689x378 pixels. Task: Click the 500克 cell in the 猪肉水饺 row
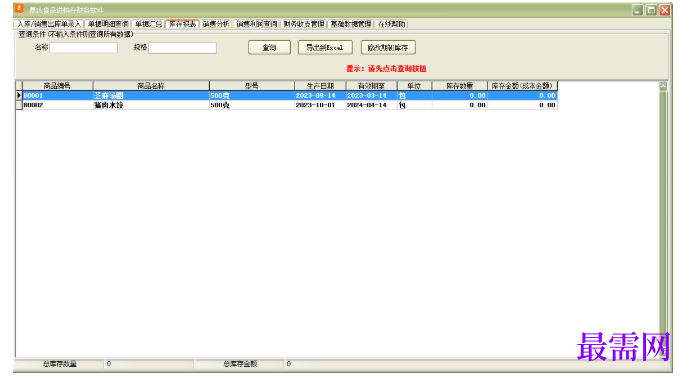pyautogui.click(x=252, y=105)
